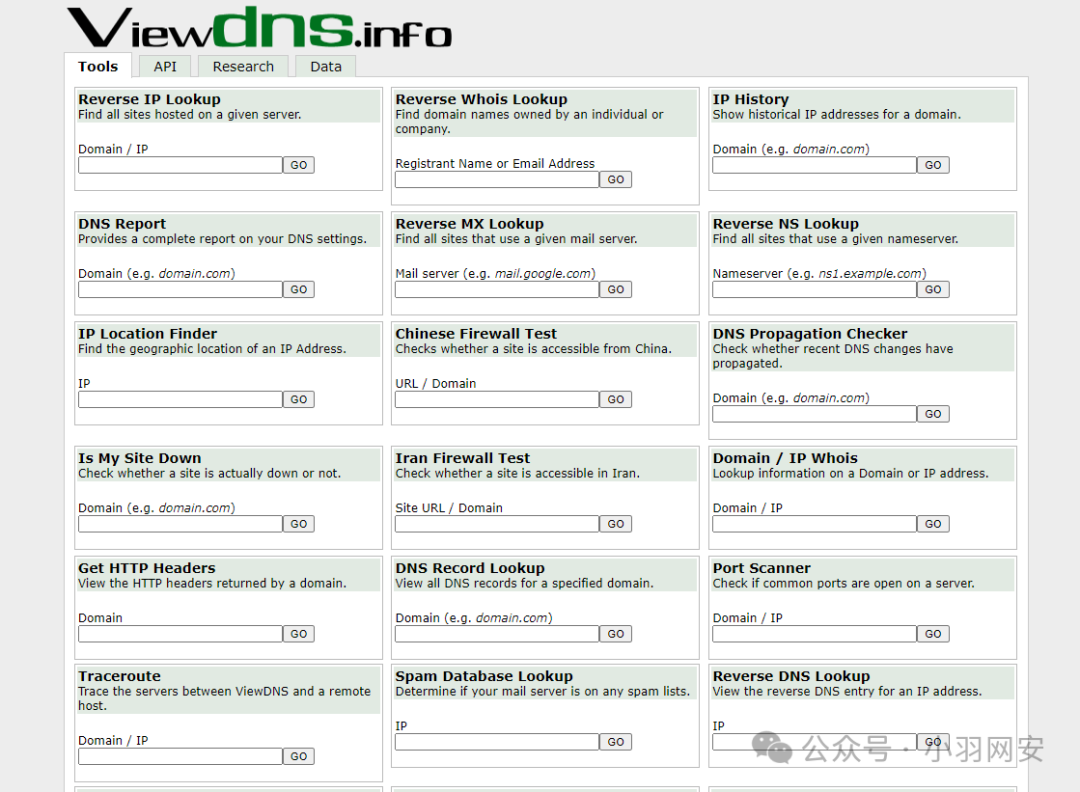1080x792 pixels.
Task: Focus the DNS Record Lookup domain field
Action: point(497,634)
